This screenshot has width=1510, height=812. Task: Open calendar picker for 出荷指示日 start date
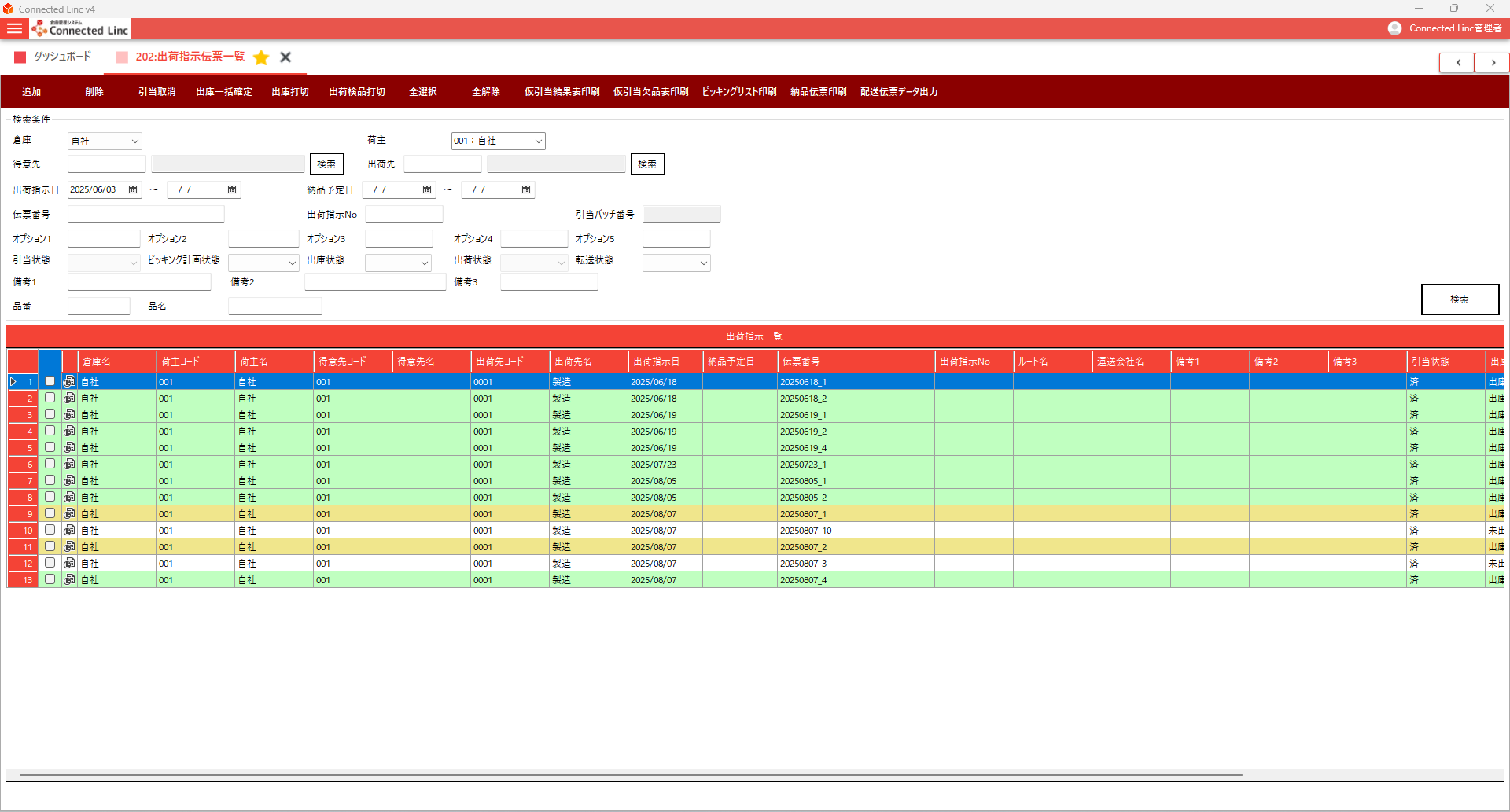click(x=133, y=189)
